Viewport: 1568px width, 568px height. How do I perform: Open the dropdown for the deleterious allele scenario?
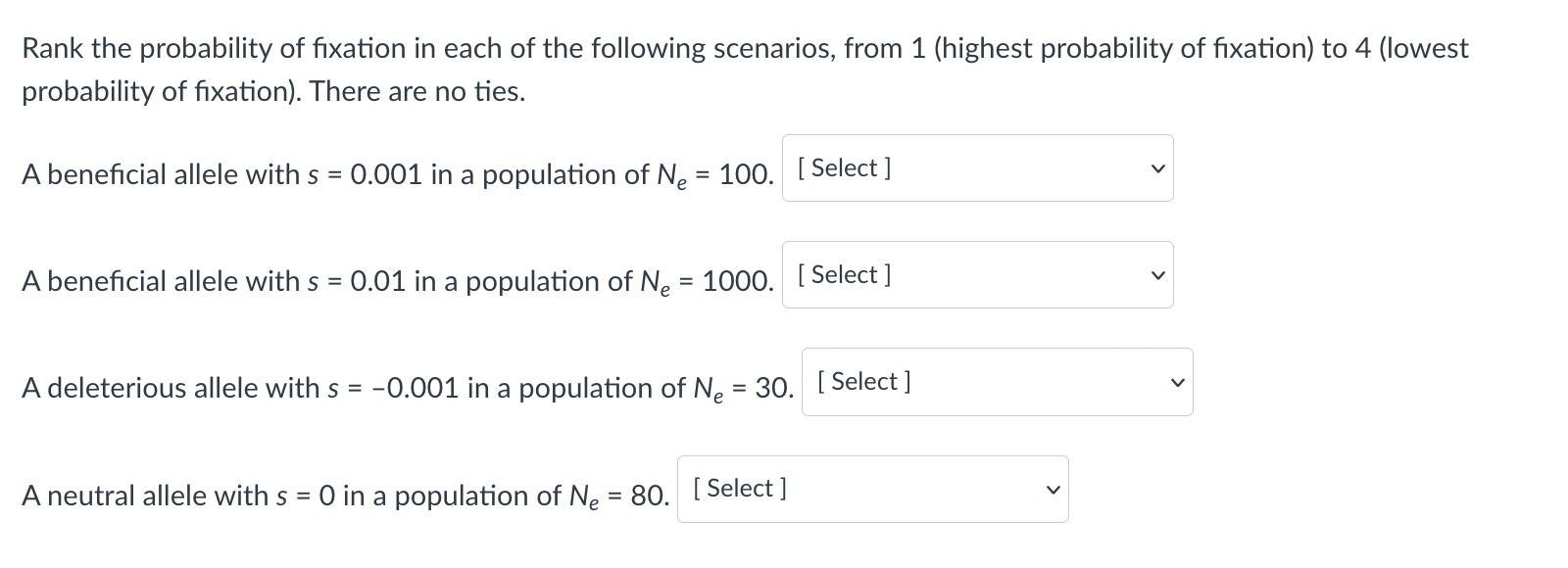[997, 382]
